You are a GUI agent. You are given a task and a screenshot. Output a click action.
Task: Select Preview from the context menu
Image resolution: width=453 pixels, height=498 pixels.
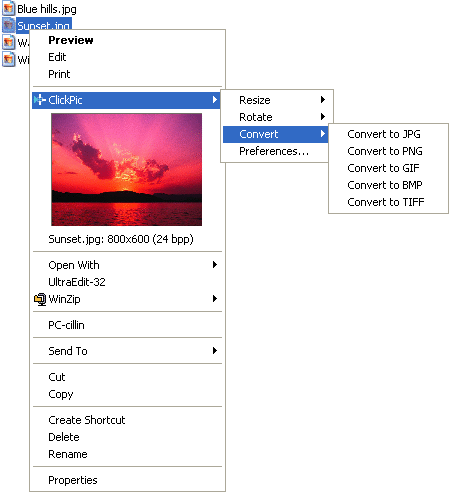point(127,40)
